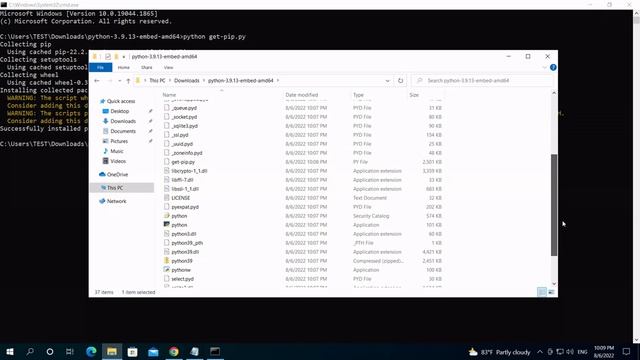Sort by the Date modified column header
640x360 pixels.
click(x=302, y=95)
